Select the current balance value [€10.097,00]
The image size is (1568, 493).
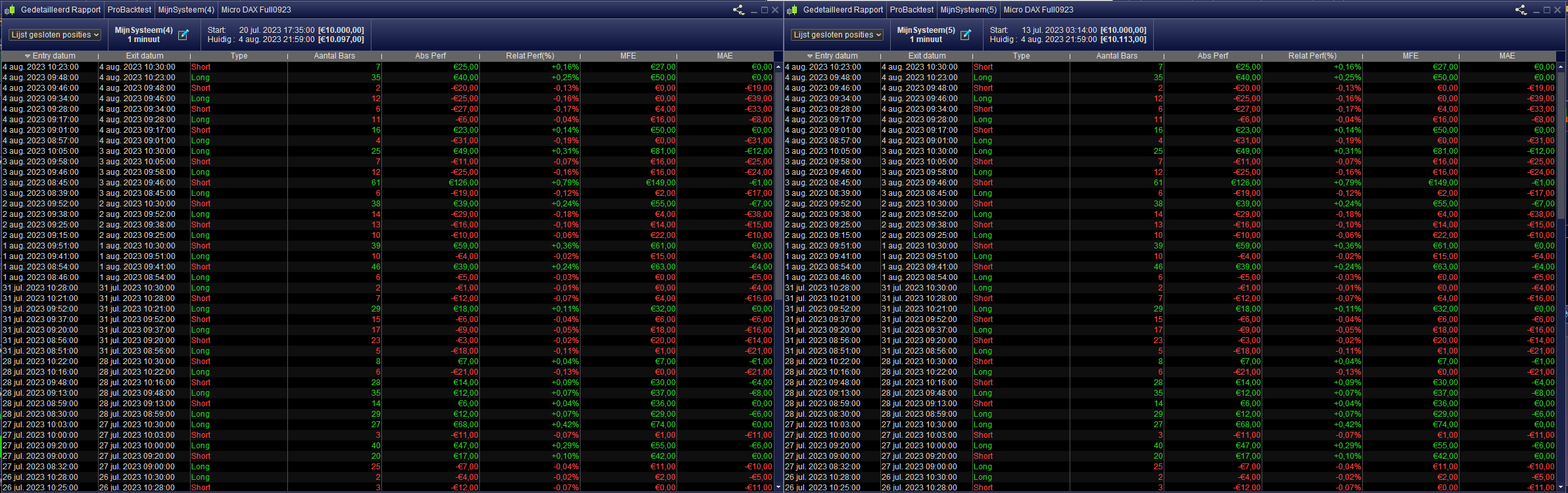click(x=341, y=39)
